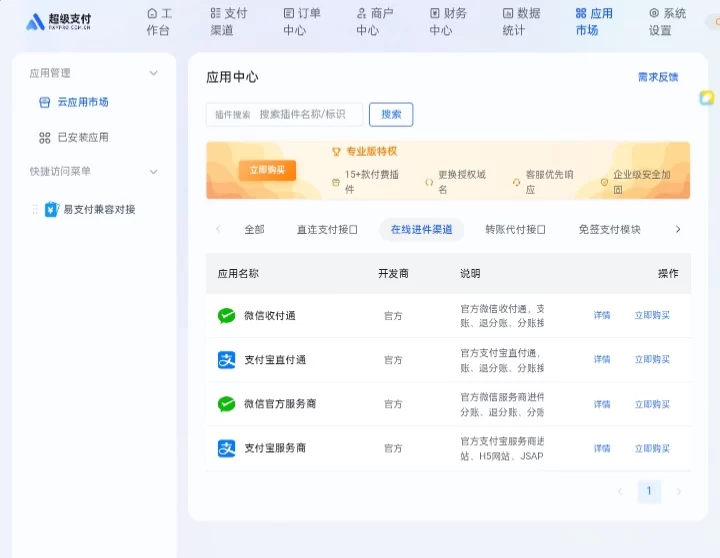Viewport: 720px width, 558px height.
Task: Click the orange 立即购买 banner button
Action: click(x=267, y=170)
